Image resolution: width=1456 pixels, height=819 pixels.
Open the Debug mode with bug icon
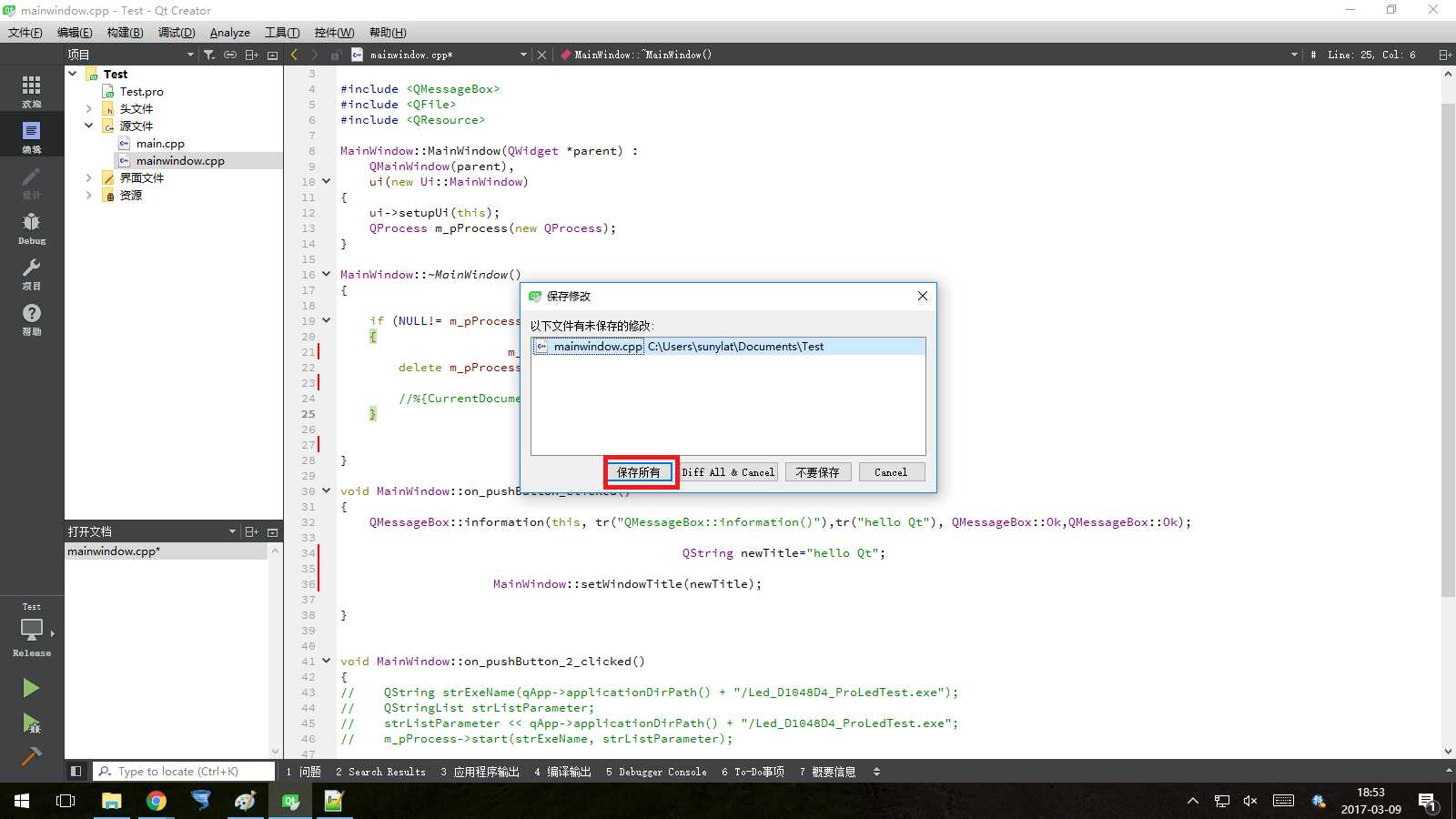(x=32, y=227)
